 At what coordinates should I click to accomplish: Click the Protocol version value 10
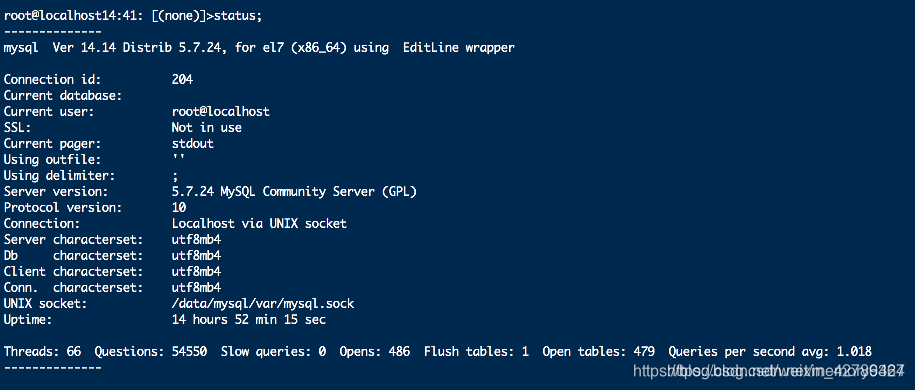[x=179, y=207]
